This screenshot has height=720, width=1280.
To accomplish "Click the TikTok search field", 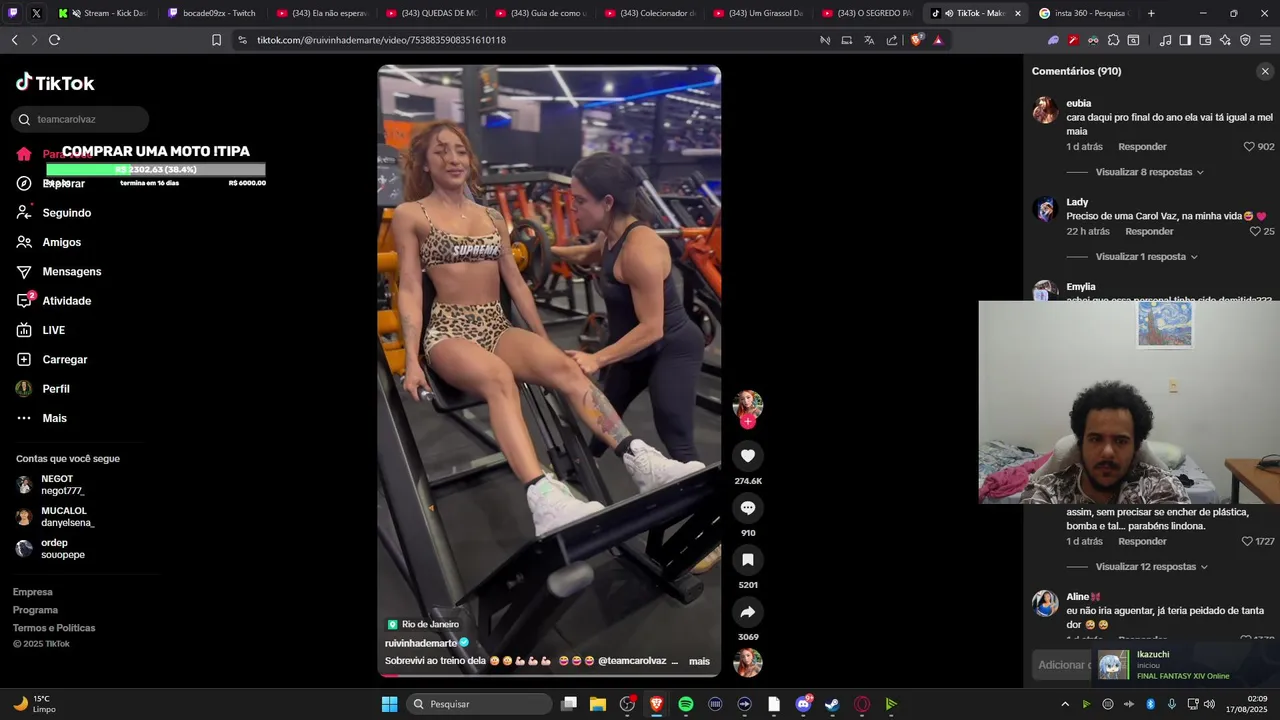I will pos(80,119).
